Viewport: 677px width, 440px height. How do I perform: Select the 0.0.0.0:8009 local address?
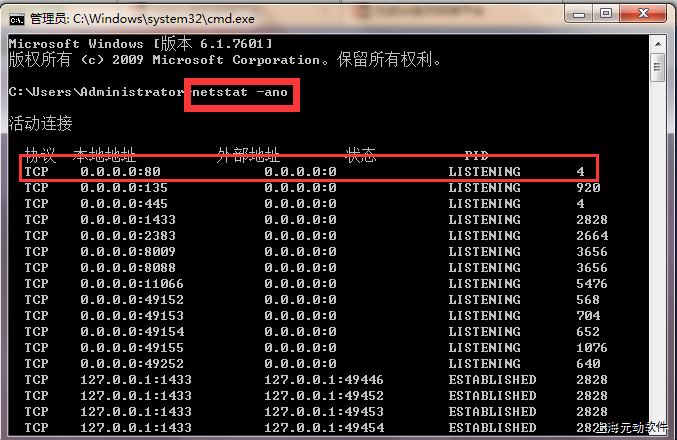[x=128, y=252]
